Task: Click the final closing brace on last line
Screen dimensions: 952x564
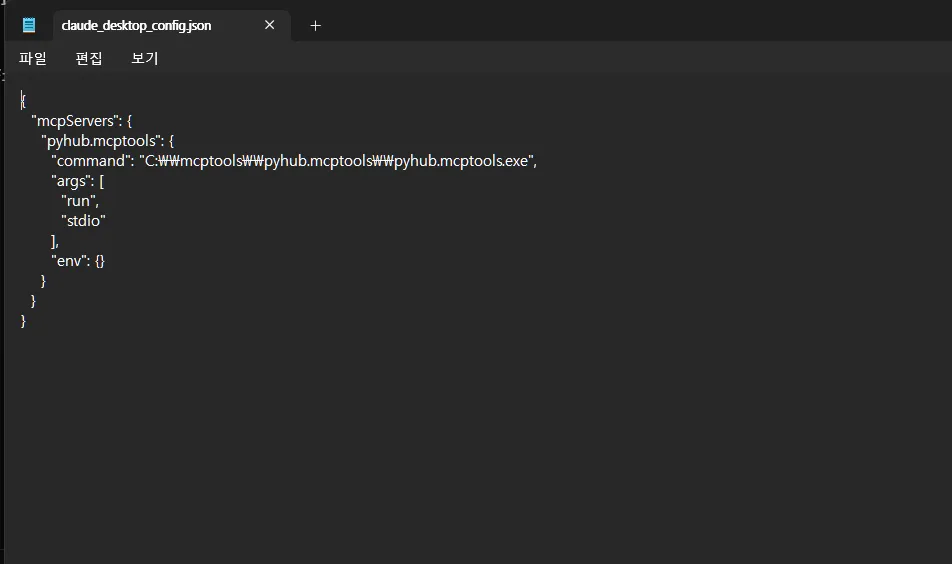Action: 23,321
